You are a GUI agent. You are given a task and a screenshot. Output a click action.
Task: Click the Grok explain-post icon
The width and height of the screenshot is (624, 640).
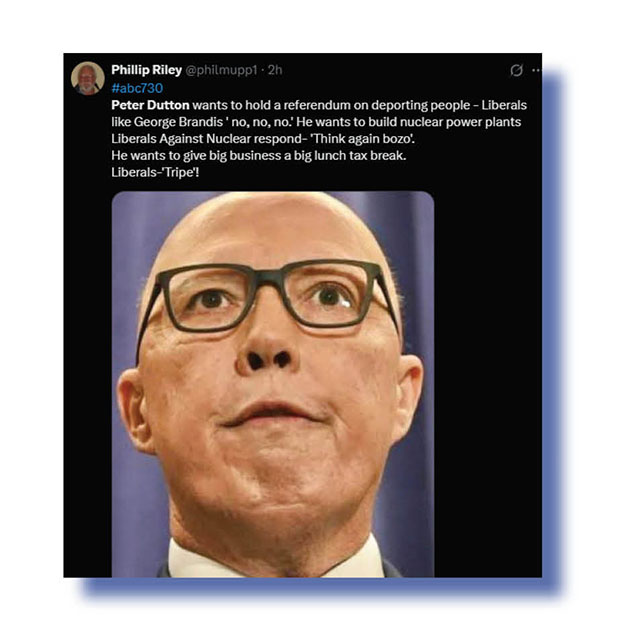[517, 70]
